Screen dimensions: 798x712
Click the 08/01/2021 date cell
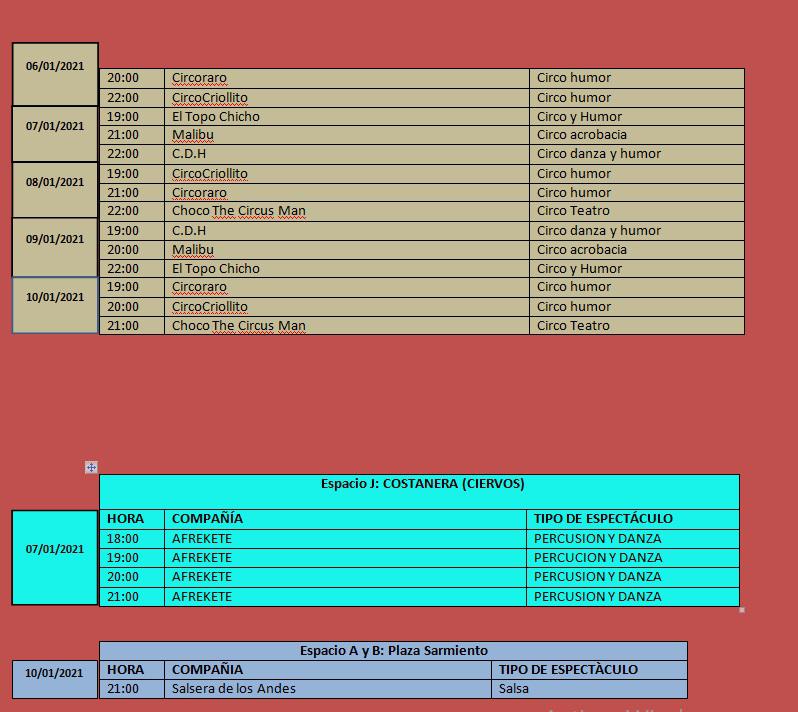coord(55,183)
